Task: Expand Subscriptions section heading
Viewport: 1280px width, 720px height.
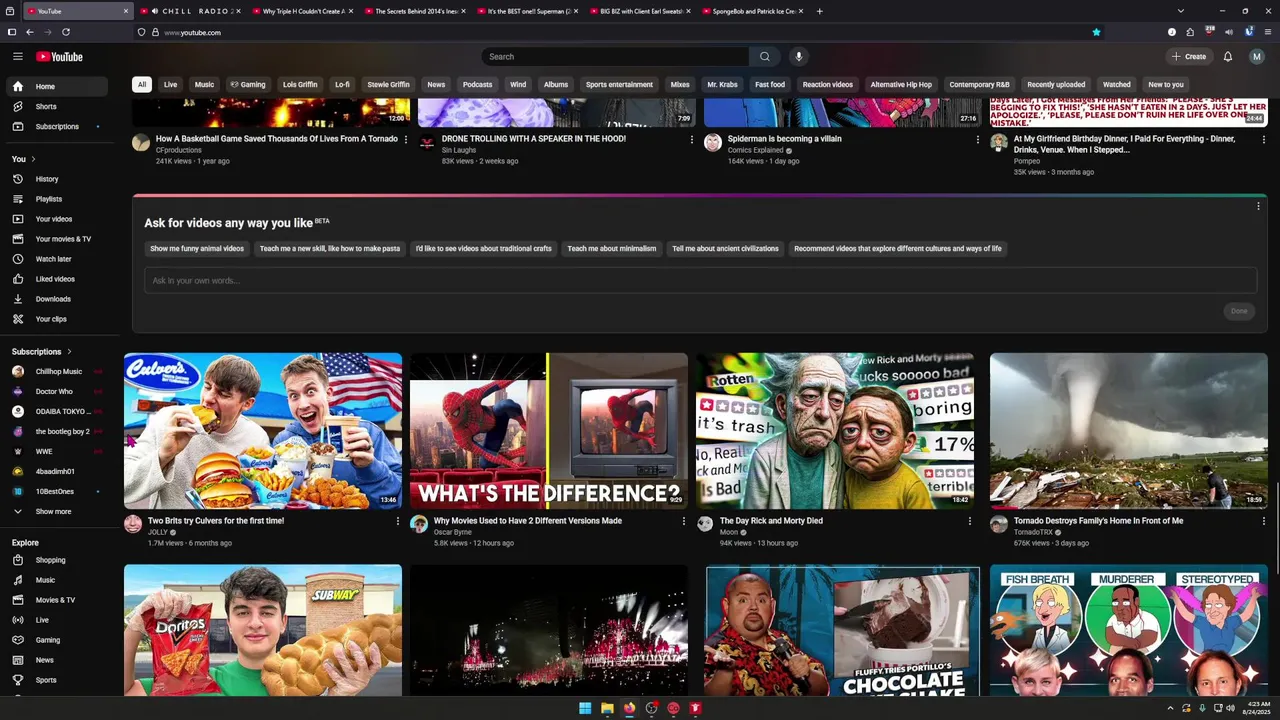Action: (42, 352)
